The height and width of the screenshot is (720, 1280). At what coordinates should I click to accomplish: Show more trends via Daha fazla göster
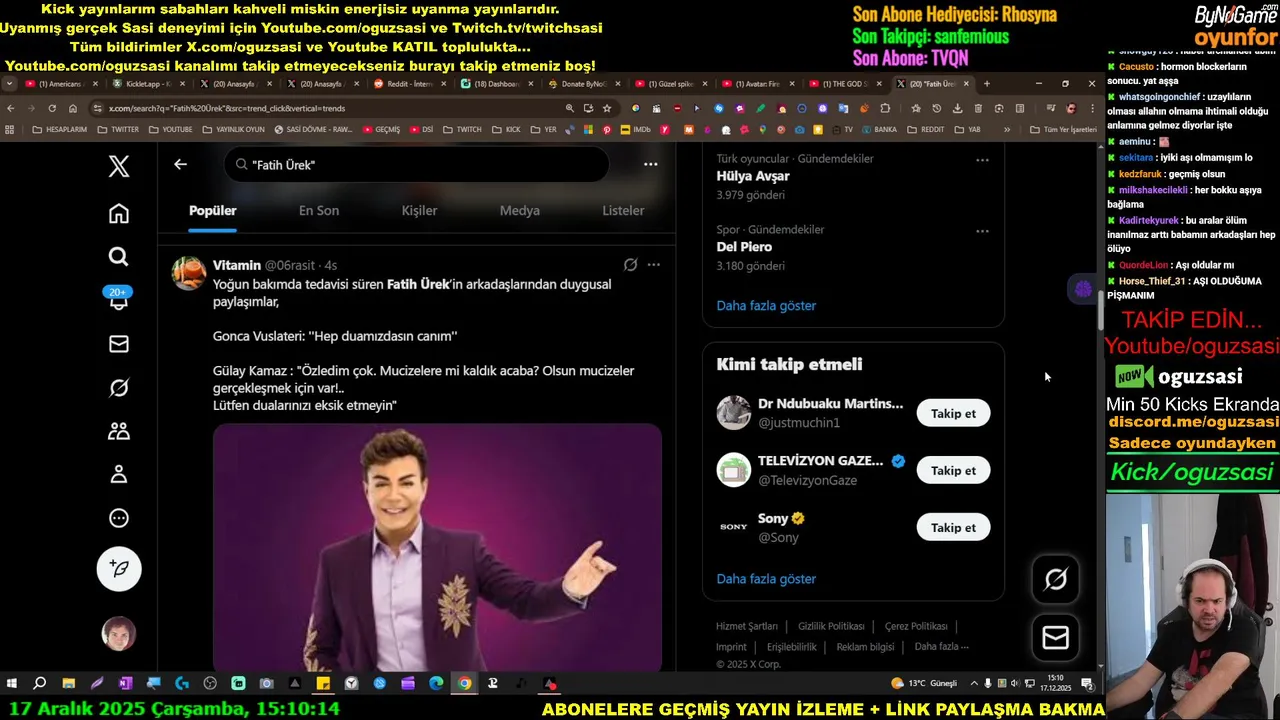(x=766, y=306)
